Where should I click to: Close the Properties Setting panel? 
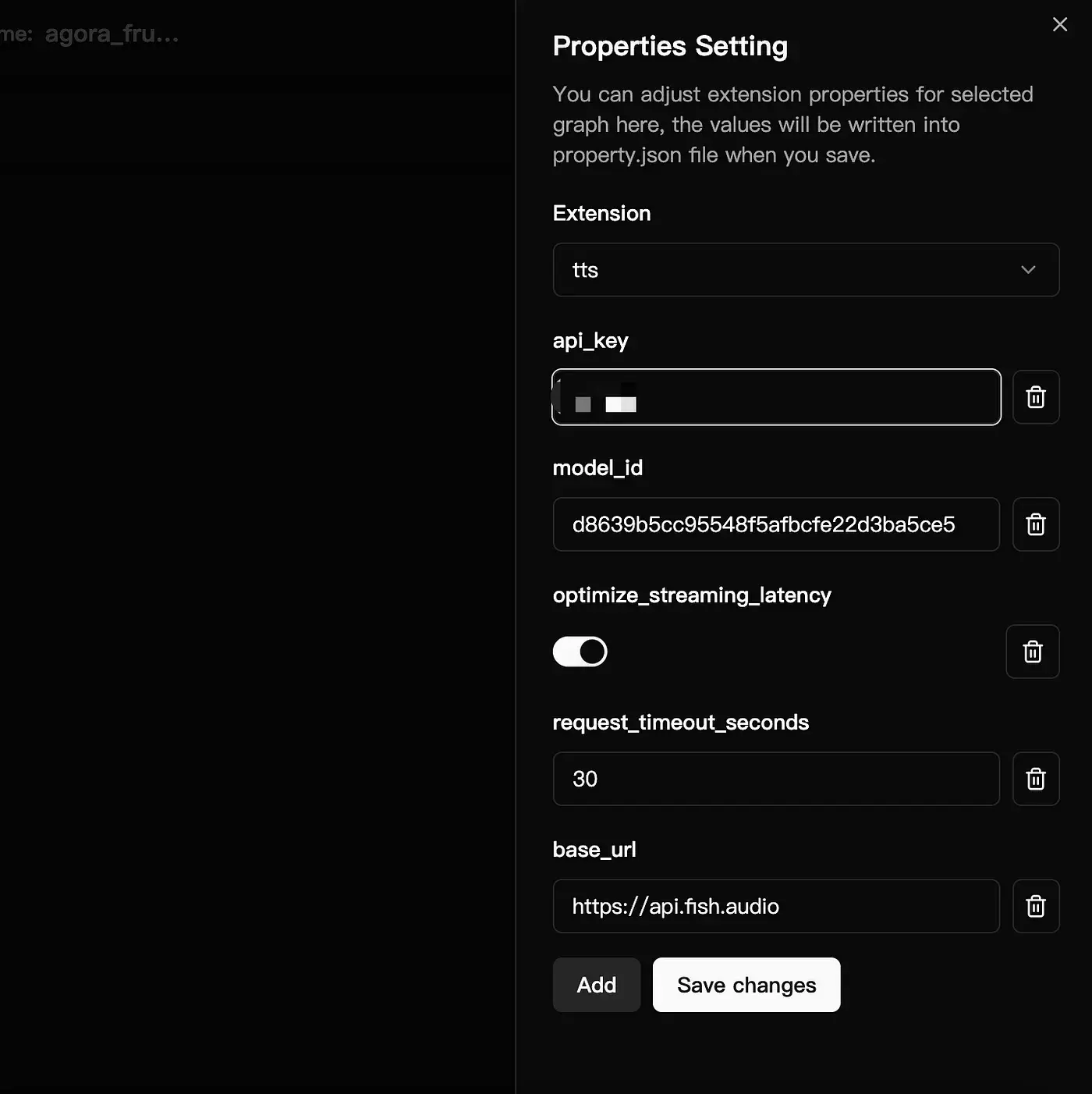click(1059, 24)
